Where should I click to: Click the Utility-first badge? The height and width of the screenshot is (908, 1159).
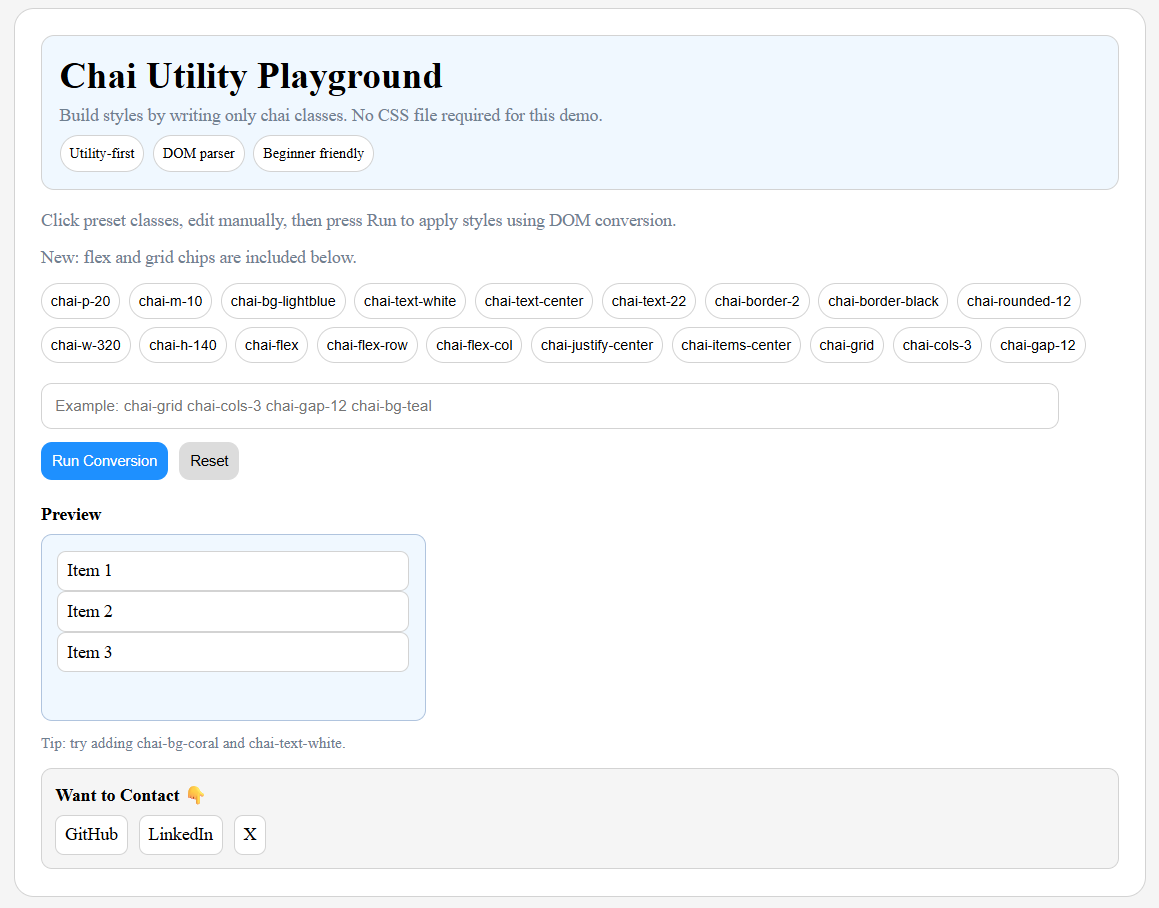[x=102, y=153]
